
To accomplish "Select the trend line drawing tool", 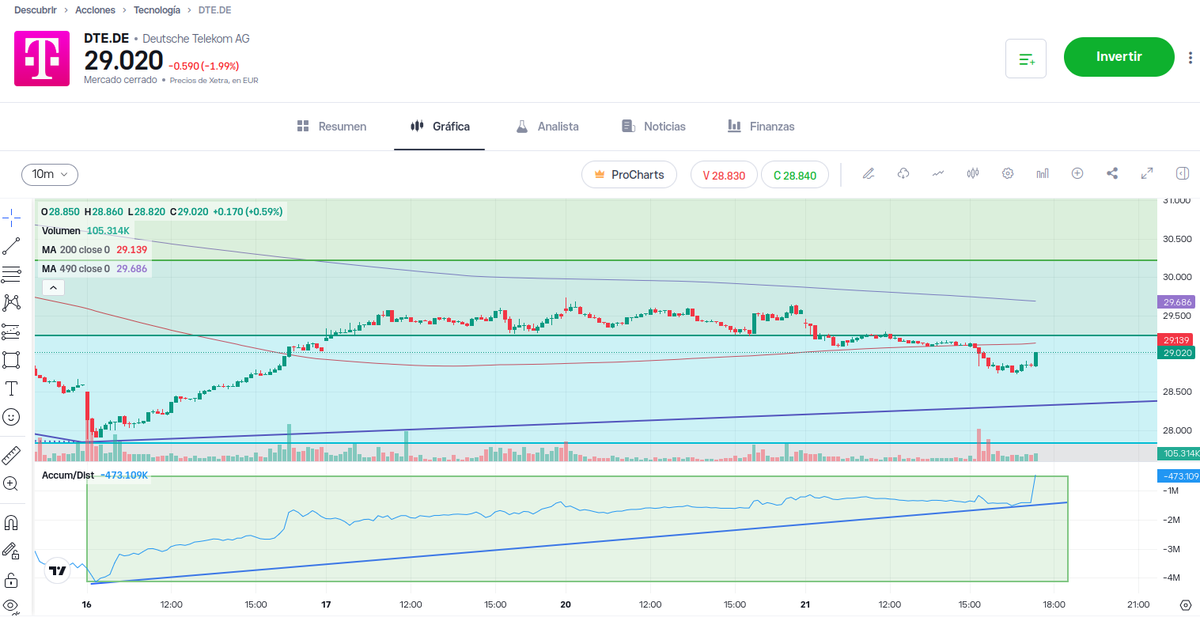I will click(x=11, y=245).
